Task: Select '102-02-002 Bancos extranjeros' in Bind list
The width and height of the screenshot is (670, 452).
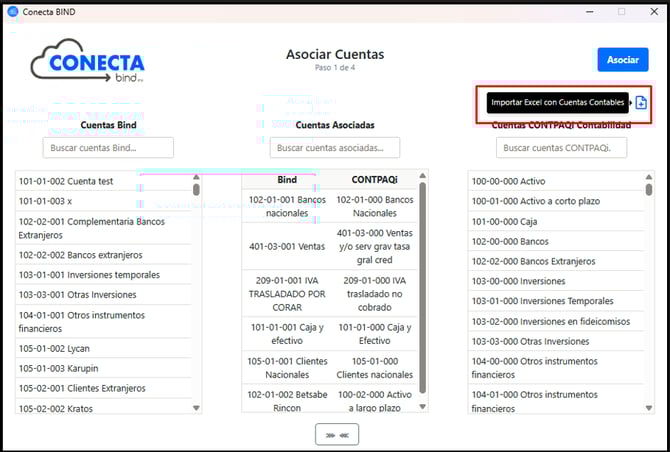Action: click(104, 255)
